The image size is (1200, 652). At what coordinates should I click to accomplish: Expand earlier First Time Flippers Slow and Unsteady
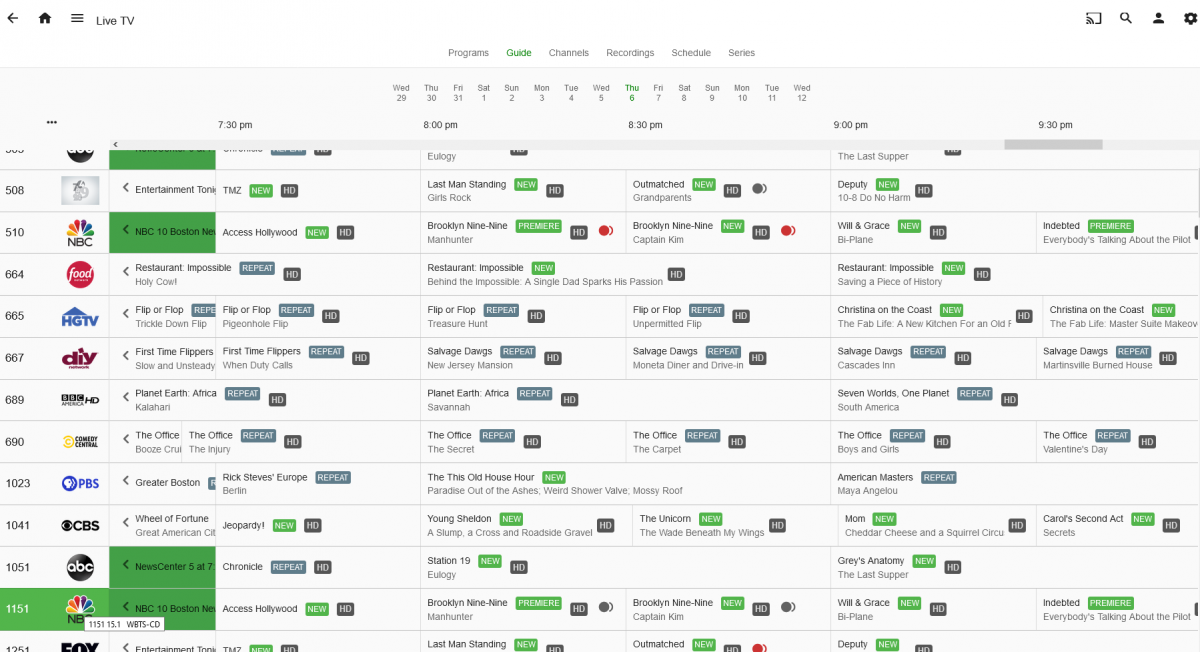point(126,356)
